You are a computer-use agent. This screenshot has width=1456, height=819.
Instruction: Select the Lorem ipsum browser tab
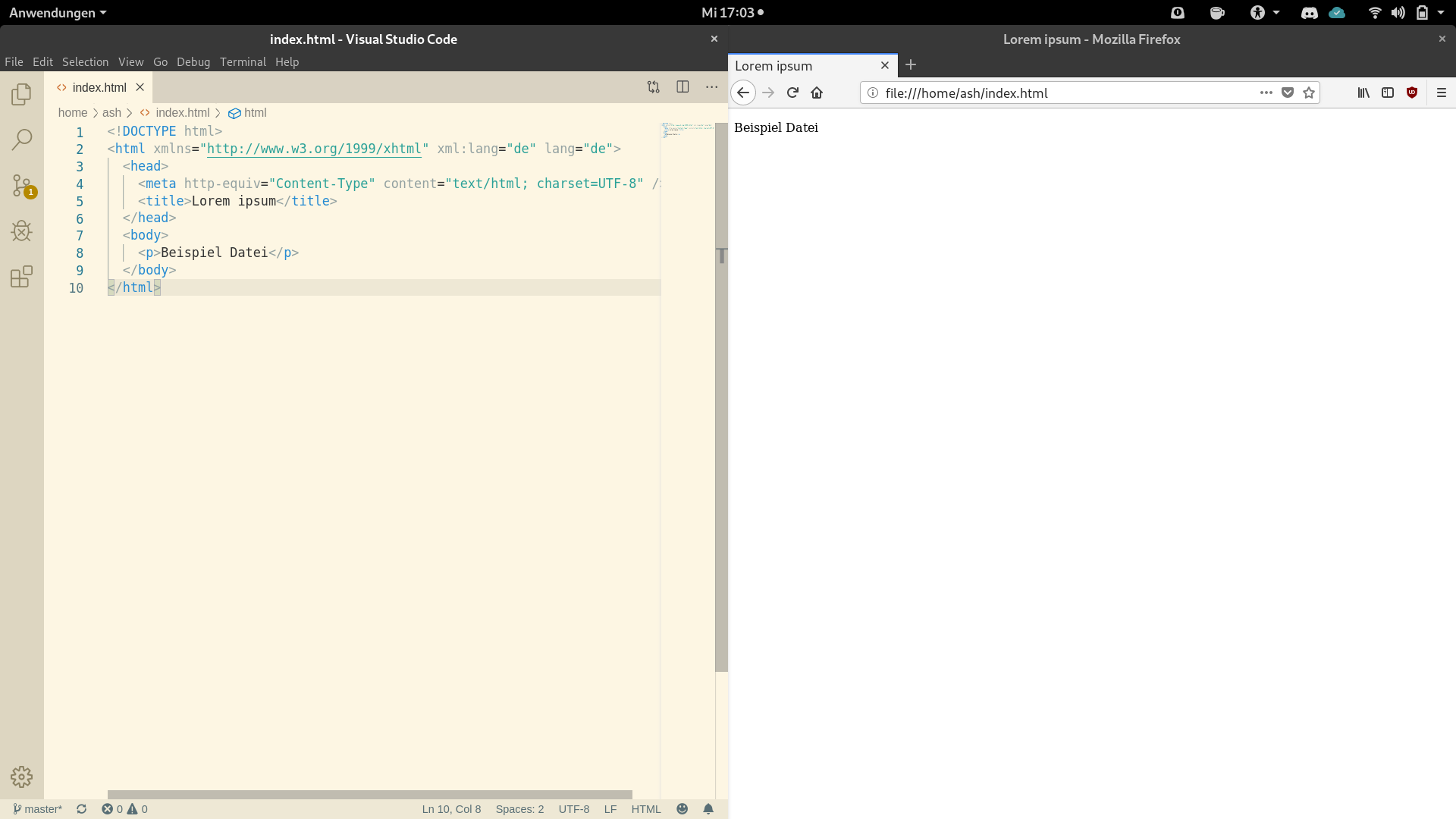[796, 66]
